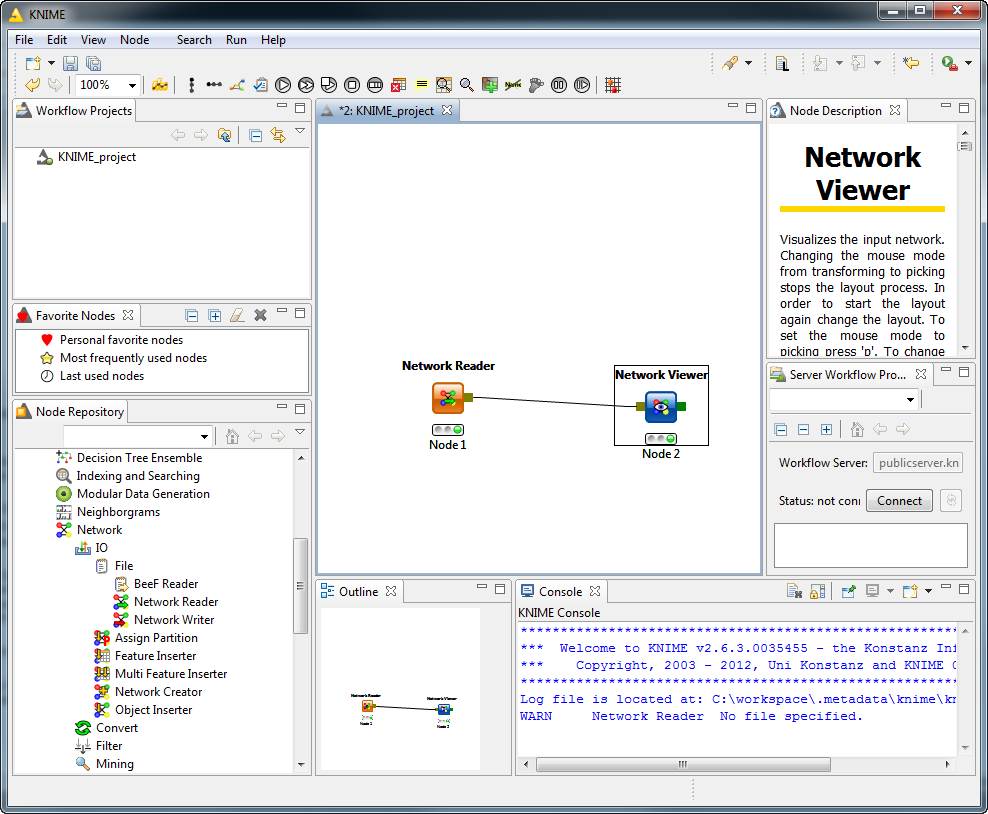988x814 pixels.
Task: Toggle Scroll Lock in the Console
Action: click(x=817, y=591)
